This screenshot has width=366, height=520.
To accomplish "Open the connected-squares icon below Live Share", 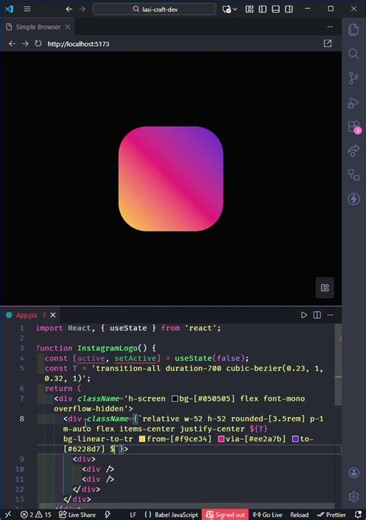I will (x=354, y=175).
